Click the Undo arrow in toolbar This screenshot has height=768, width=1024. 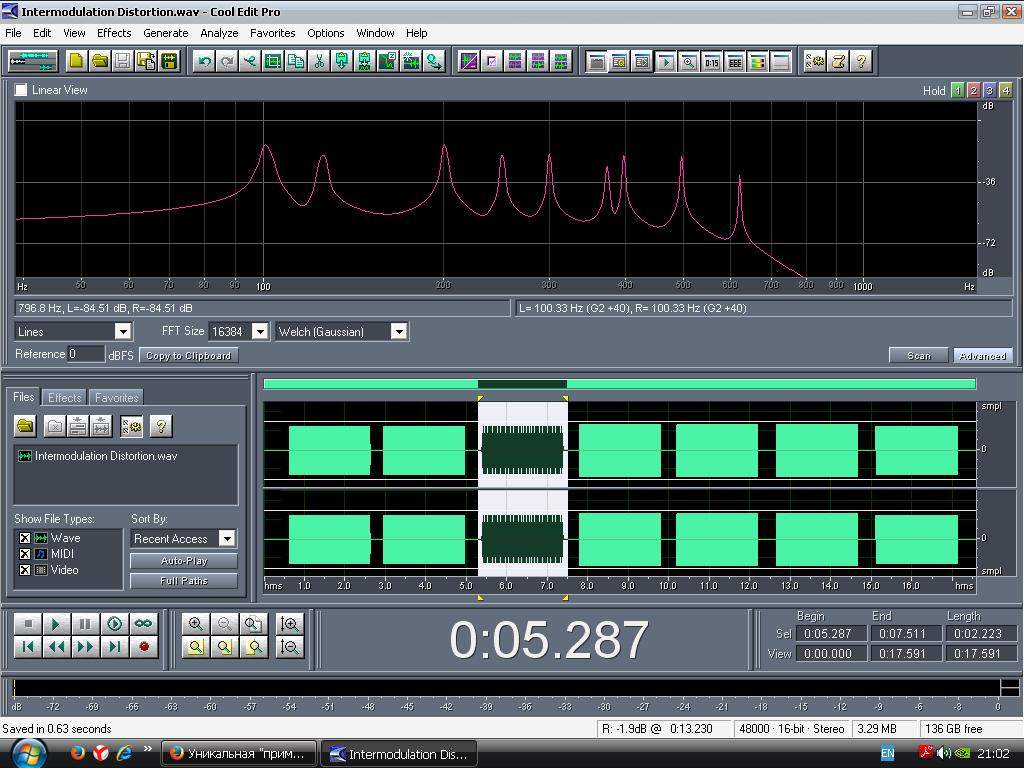(205, 61)
